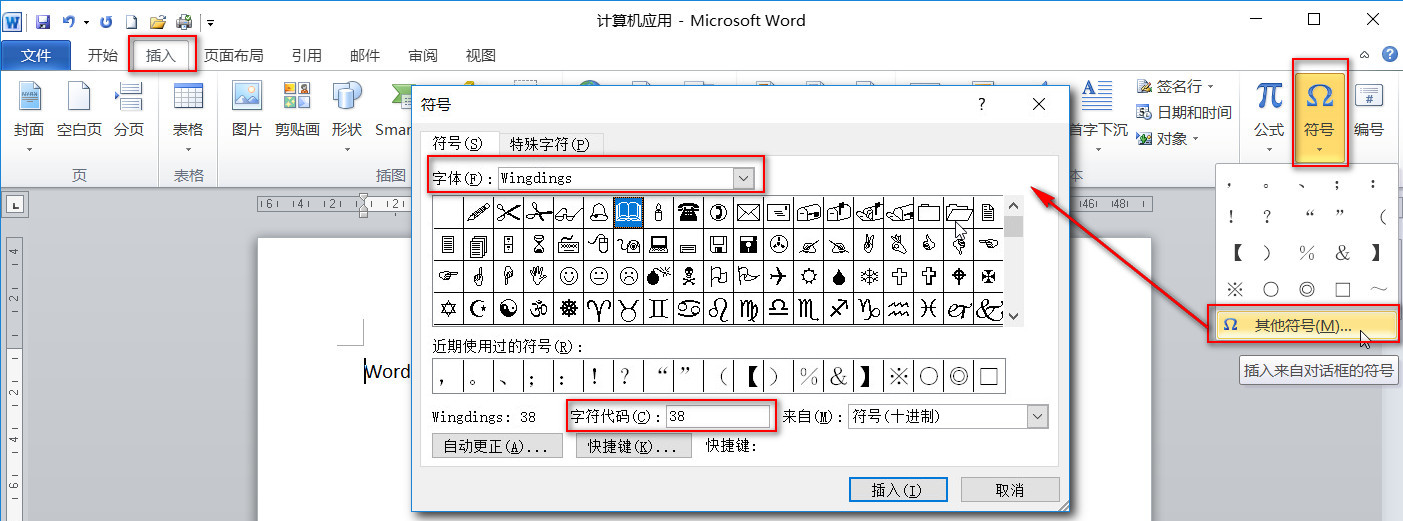Open the 表格 table dropdown
1403x521 pixels.
(188, 118)
